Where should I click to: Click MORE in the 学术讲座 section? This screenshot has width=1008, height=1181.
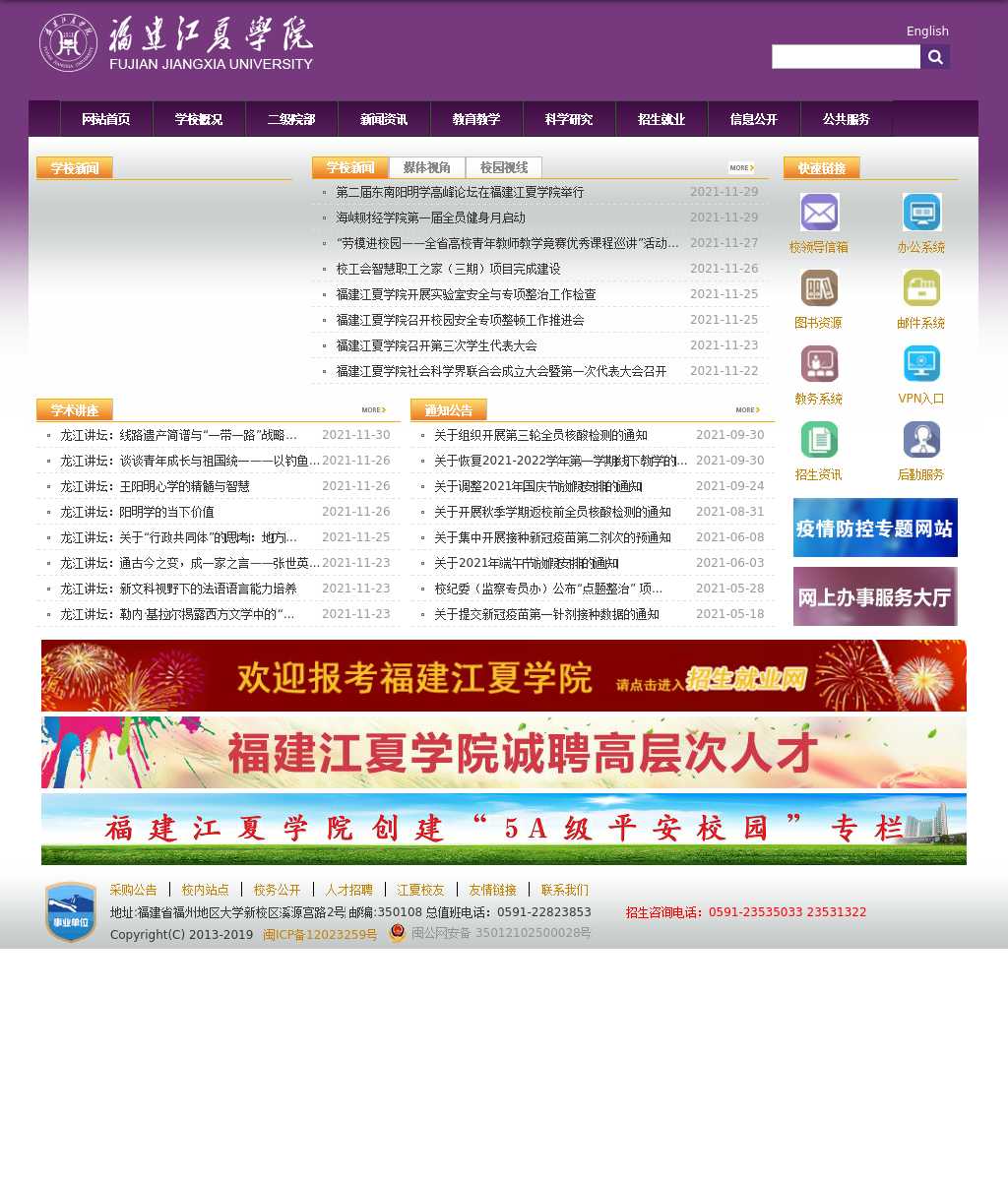point(373,410)
